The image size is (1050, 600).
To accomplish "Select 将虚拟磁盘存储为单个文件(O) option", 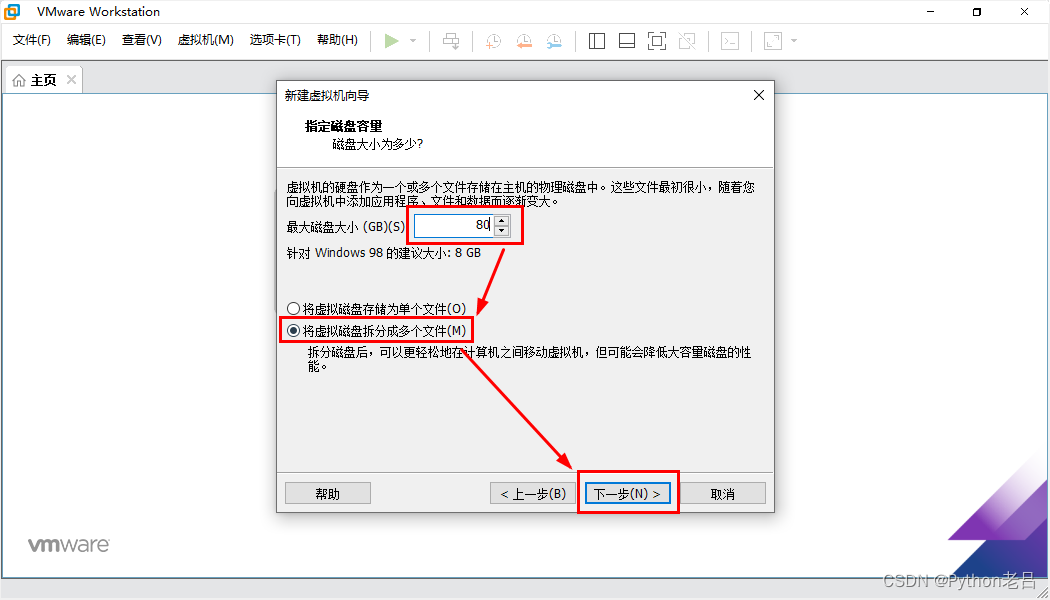I will coord(376,309).
